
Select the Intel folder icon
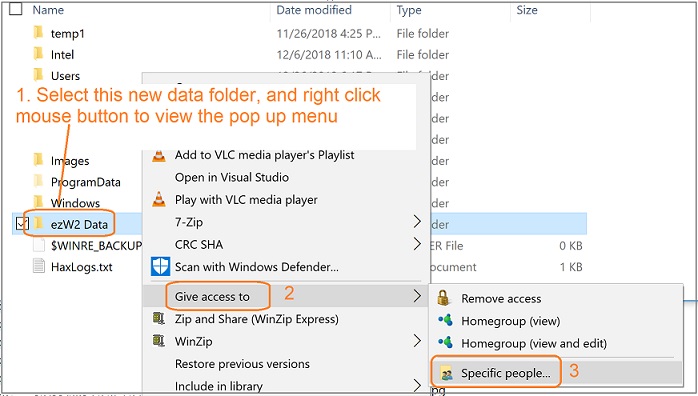point(39,54)
